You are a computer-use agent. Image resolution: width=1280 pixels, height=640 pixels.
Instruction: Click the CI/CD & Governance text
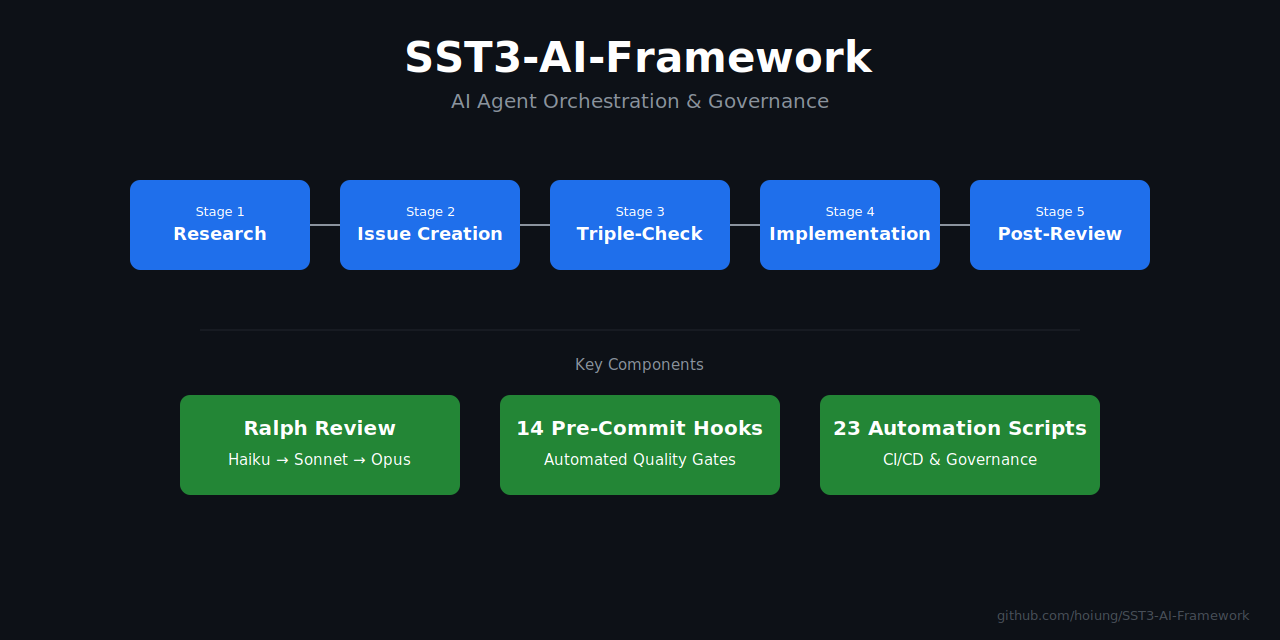[960, 460]
